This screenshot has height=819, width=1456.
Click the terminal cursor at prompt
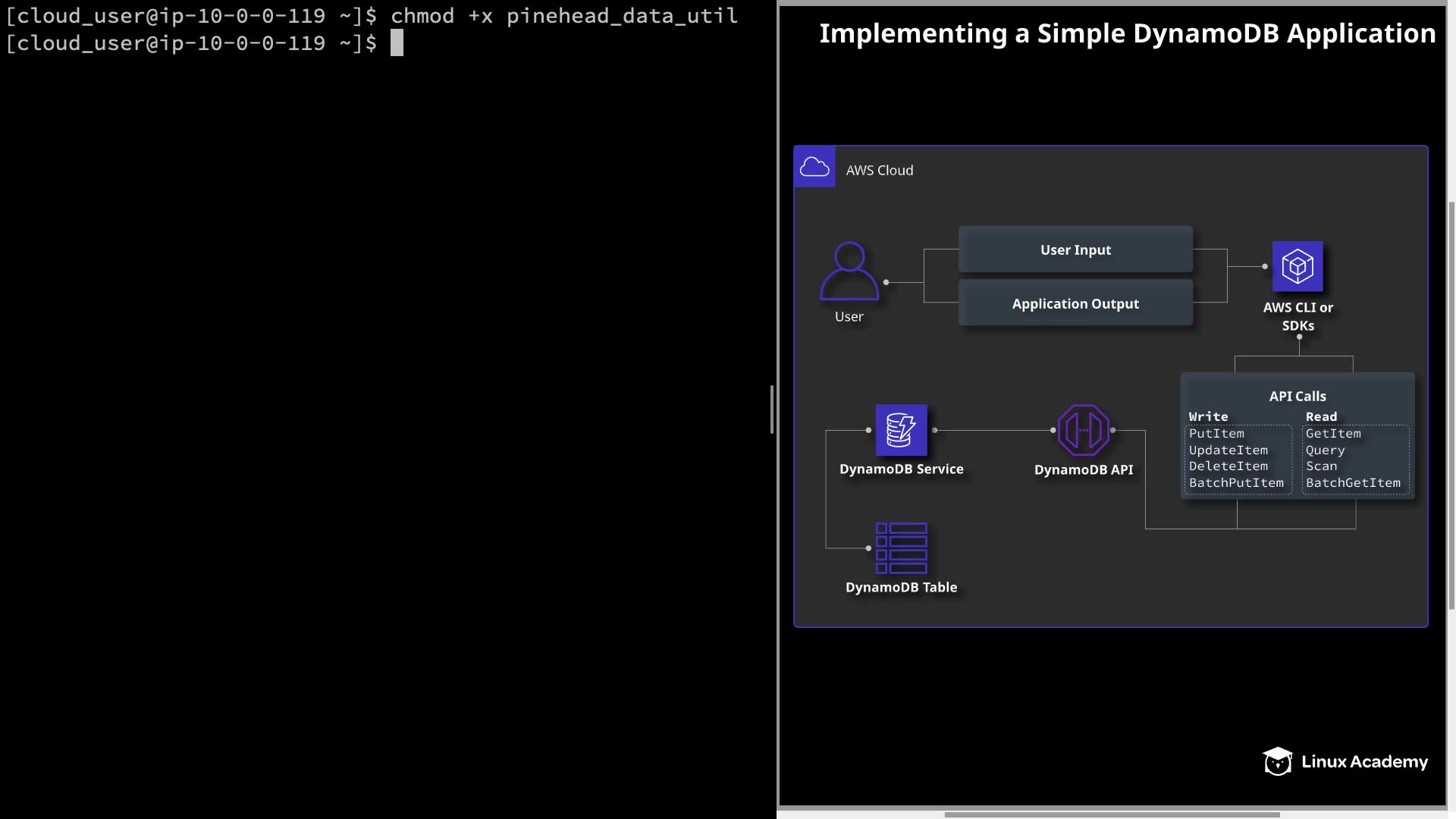point(397,43)
